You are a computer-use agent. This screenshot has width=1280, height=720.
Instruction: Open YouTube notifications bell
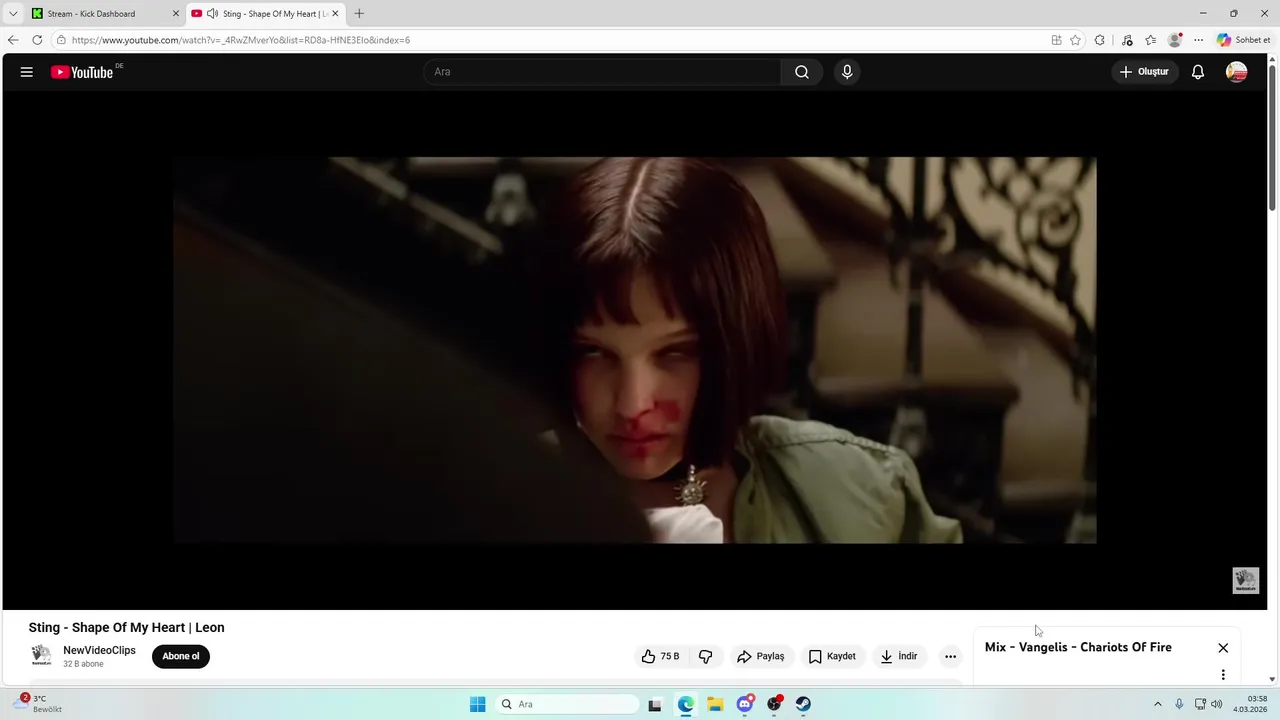pyautogui.click(x=1198, y=72)
